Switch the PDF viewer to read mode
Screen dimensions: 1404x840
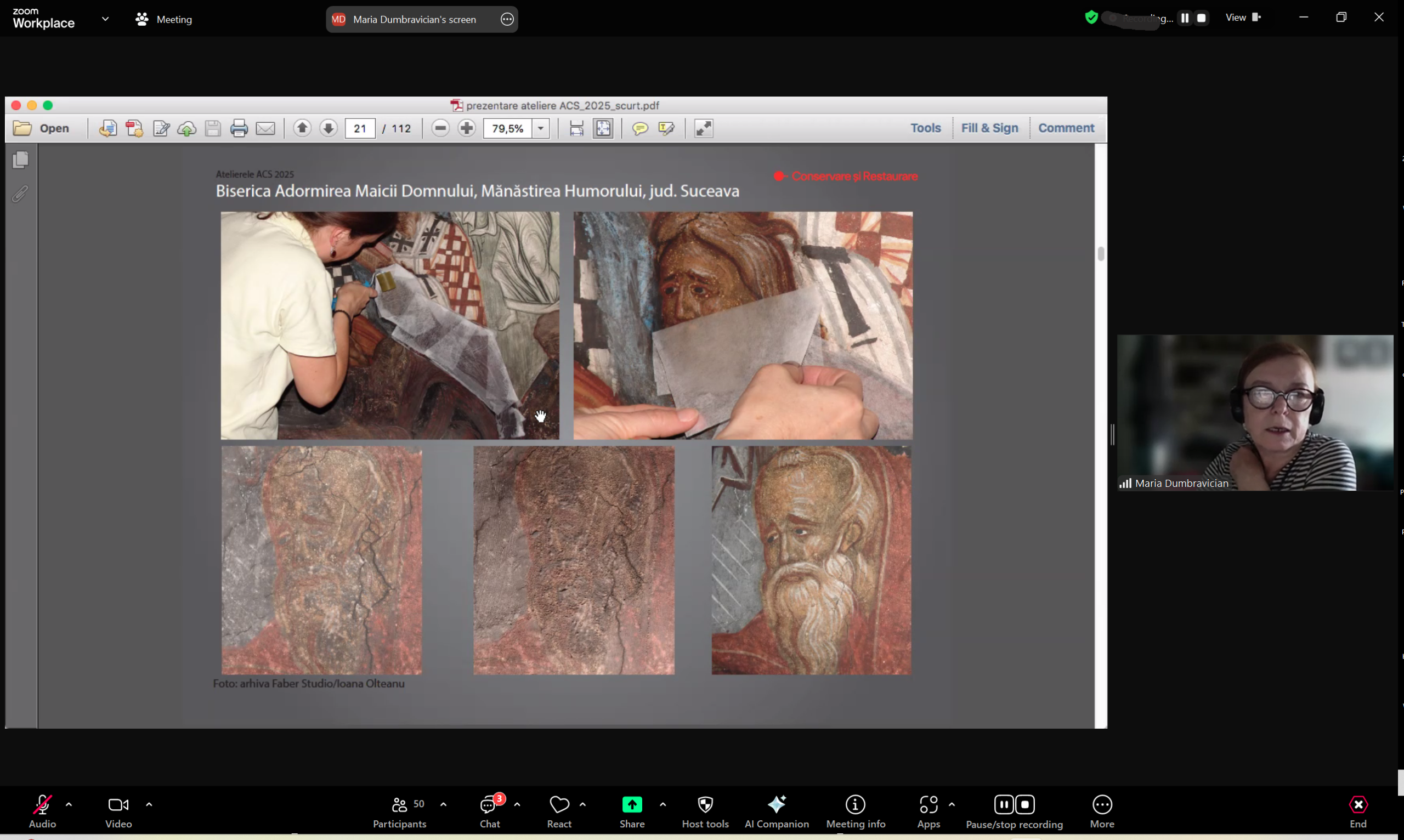(x=704, y=128)
